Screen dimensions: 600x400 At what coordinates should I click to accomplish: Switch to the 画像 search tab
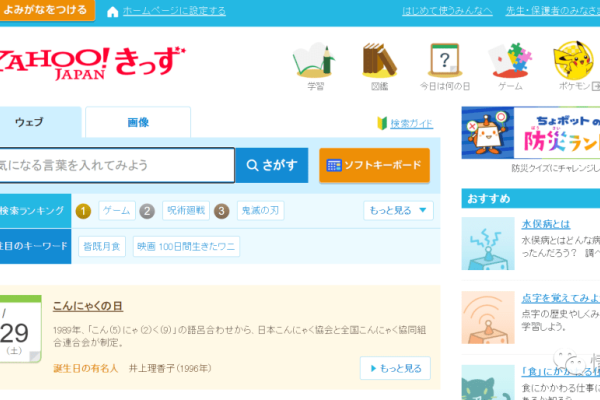[x=138, y=122]
